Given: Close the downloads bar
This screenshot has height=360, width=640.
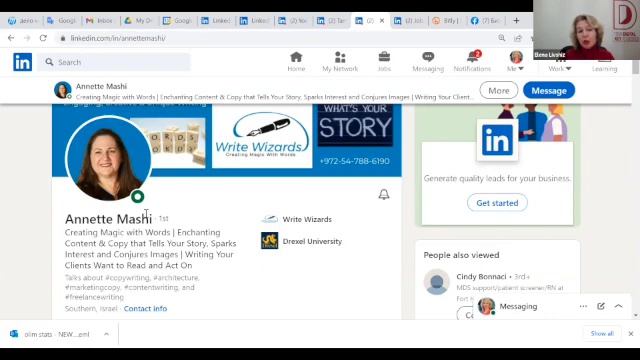Looking at the screenshot, I should 631,333.
